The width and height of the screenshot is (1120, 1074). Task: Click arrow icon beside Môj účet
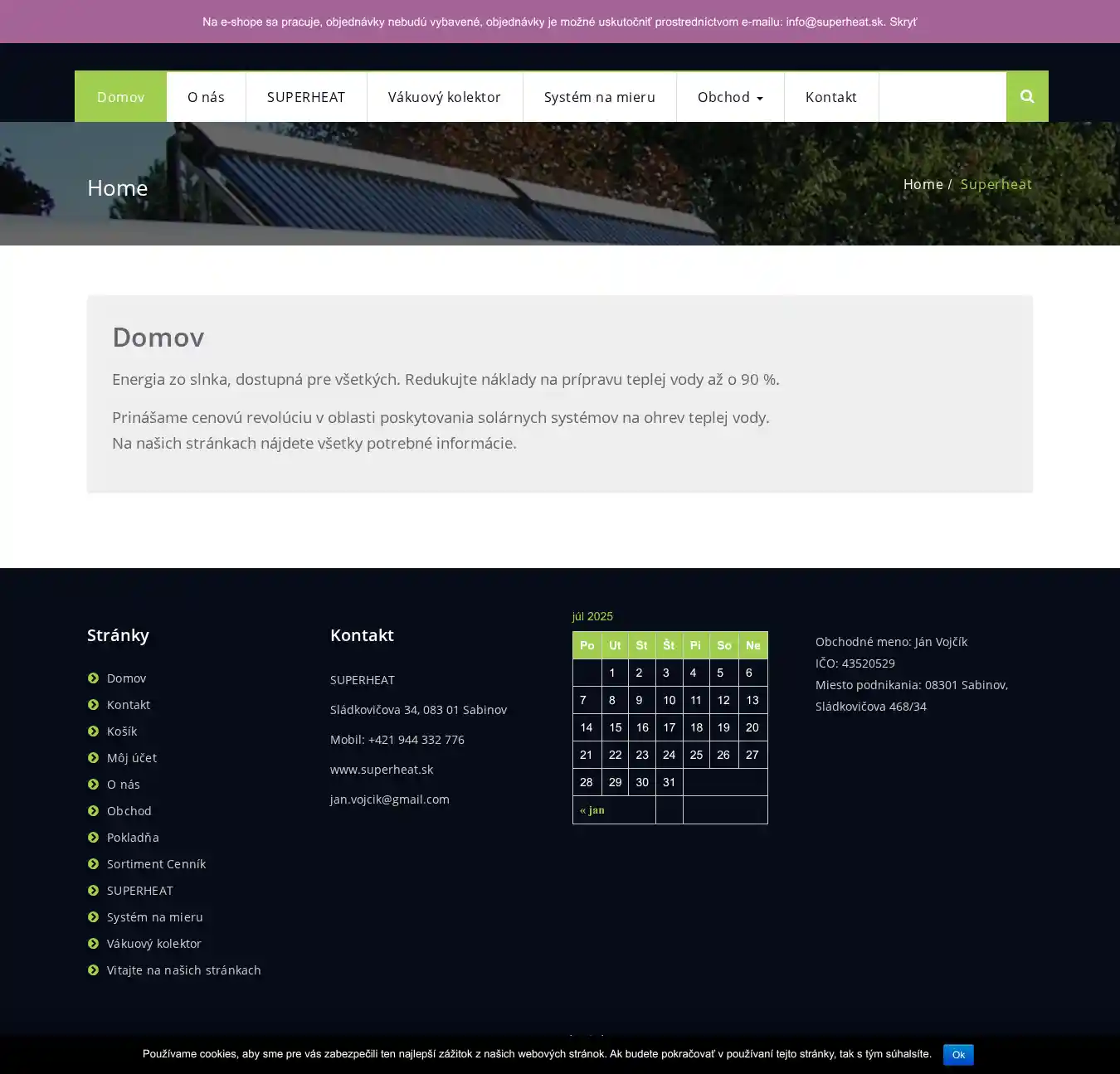(93, 758)
